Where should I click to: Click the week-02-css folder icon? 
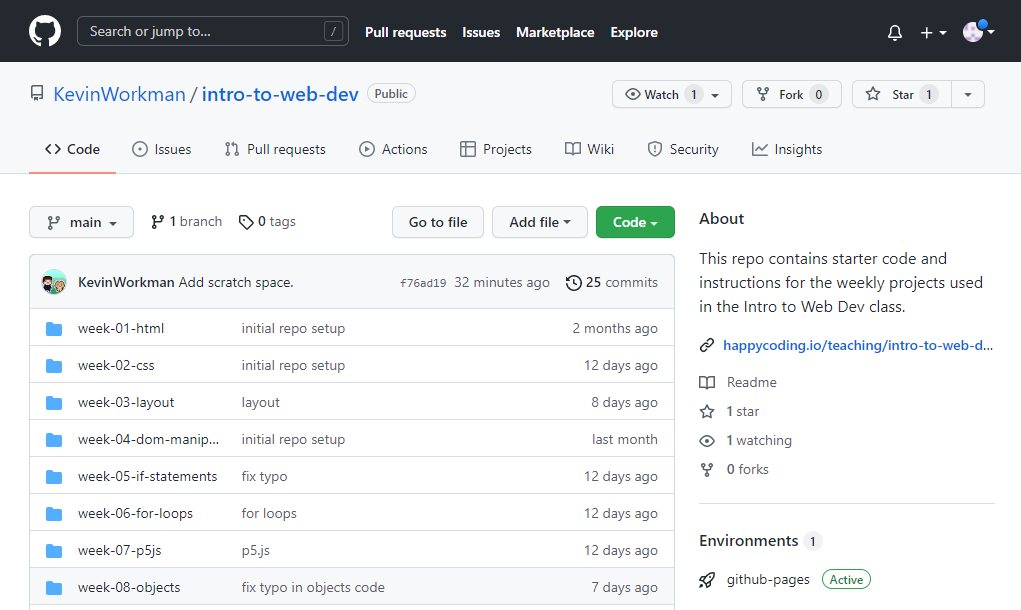click(x=54, y=366)
